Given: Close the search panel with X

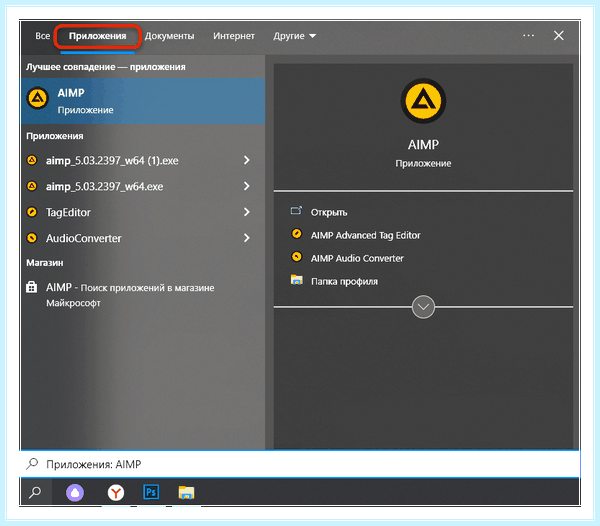Looking at the screenshot, I should click(559, 36).
